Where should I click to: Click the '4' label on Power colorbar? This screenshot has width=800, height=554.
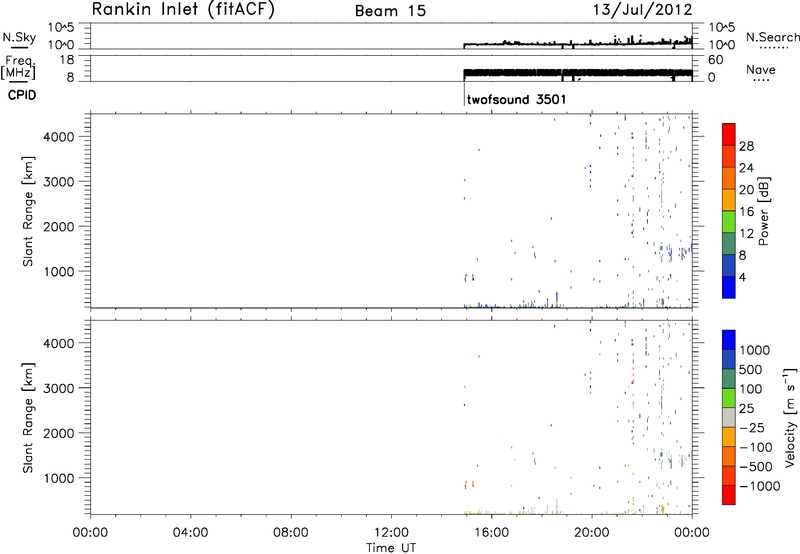coord(743,277)
